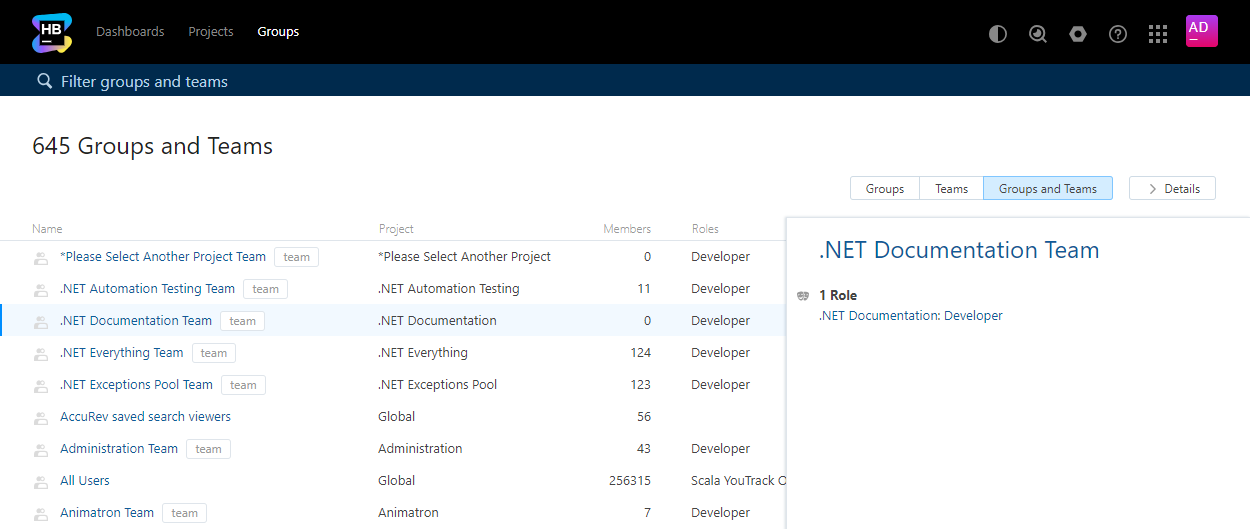Toggle the contrast theme icon
This screenshot has height=529, width=1250.
tap(997, 34)
